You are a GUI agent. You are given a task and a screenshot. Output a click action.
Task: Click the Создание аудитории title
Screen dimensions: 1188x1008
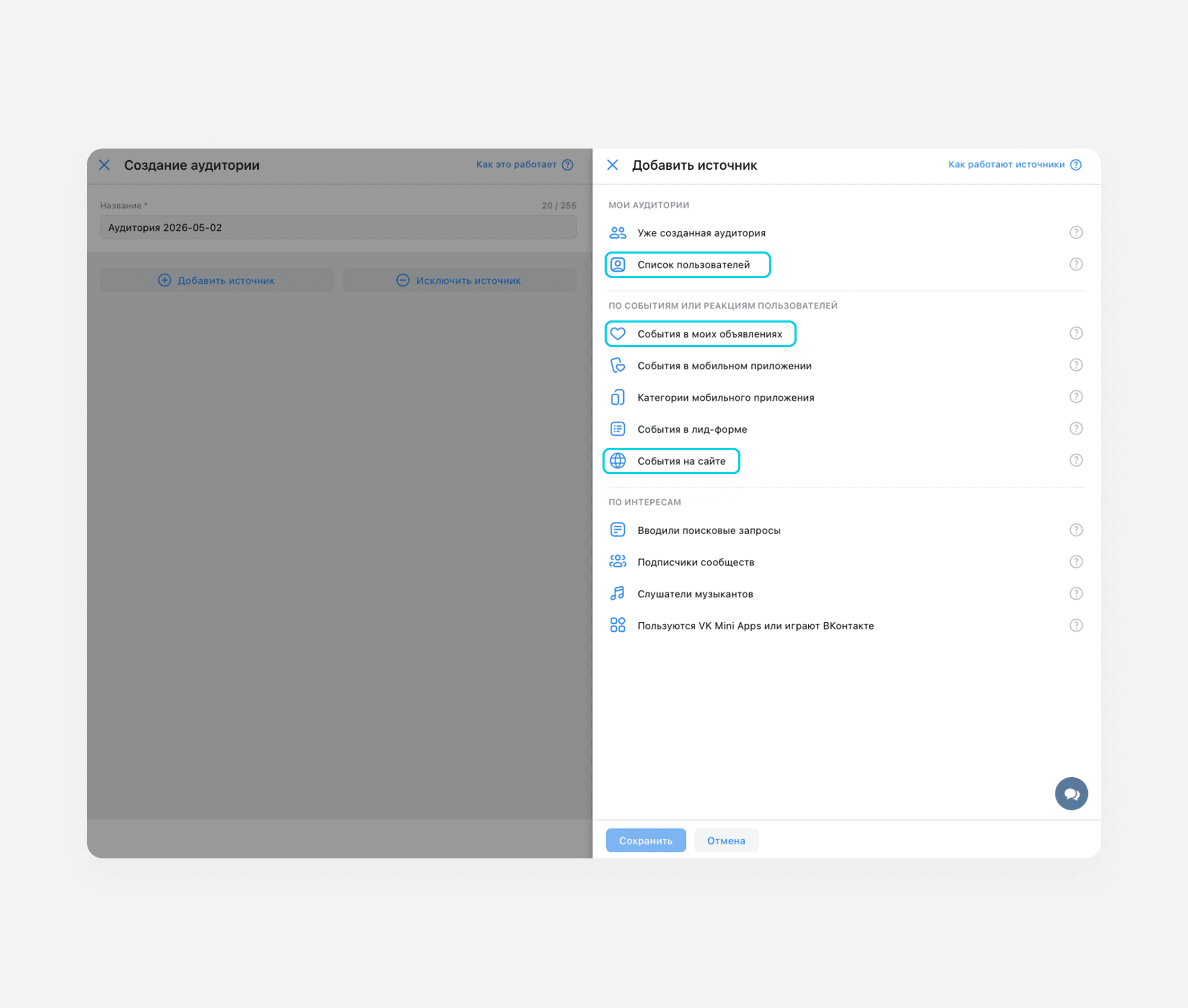tap(192, 165)
